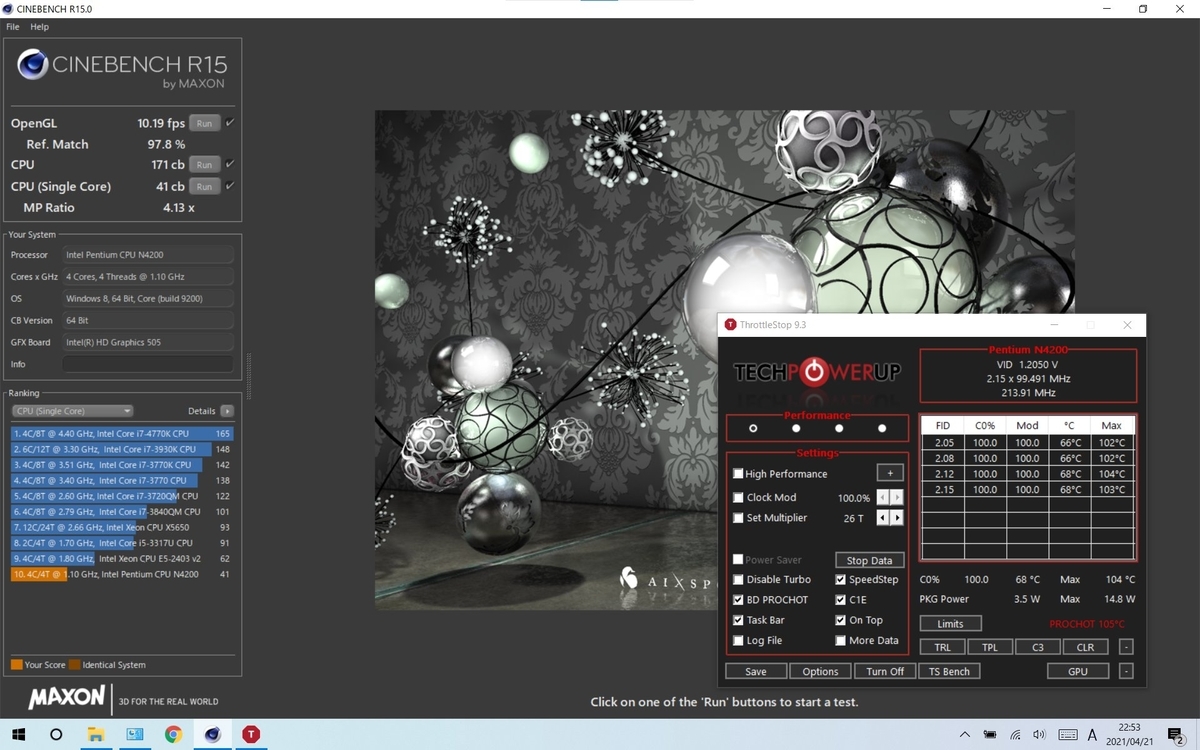Enable the Disable Turbo checkbox
The width and height of the screenshot is (1200, 750).
[x=738, y=580]
